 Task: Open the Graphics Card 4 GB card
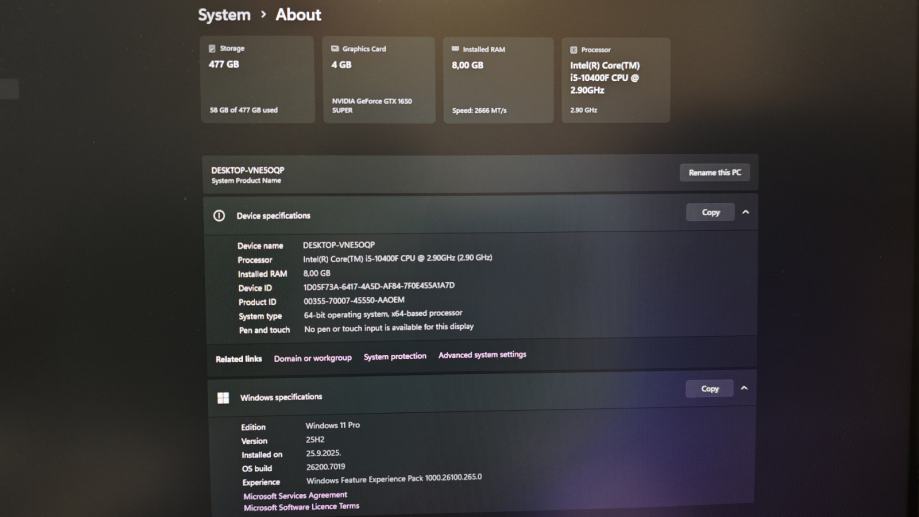(379, 80)
